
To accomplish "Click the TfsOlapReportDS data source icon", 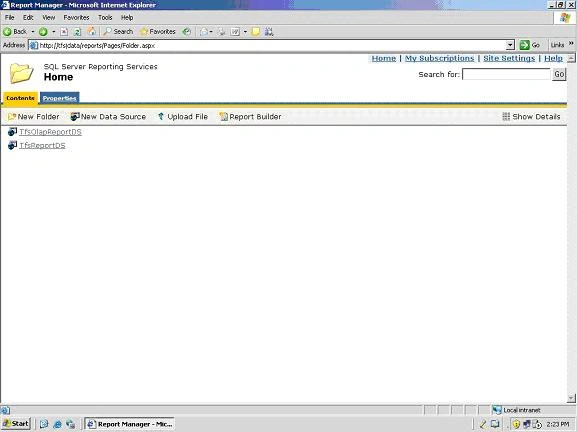I will click(x=12, y=132).
